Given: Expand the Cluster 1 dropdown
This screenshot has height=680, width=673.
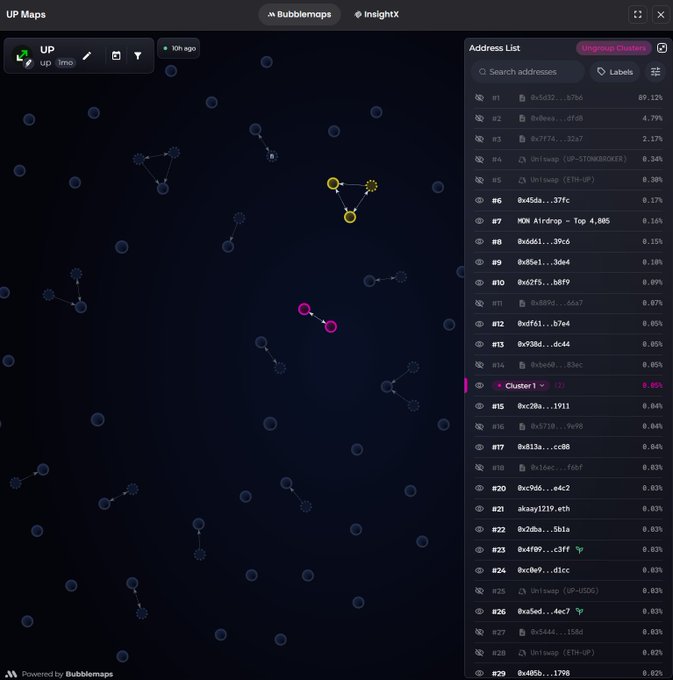Looking at the screenshot, I should [x=521, y=386].
